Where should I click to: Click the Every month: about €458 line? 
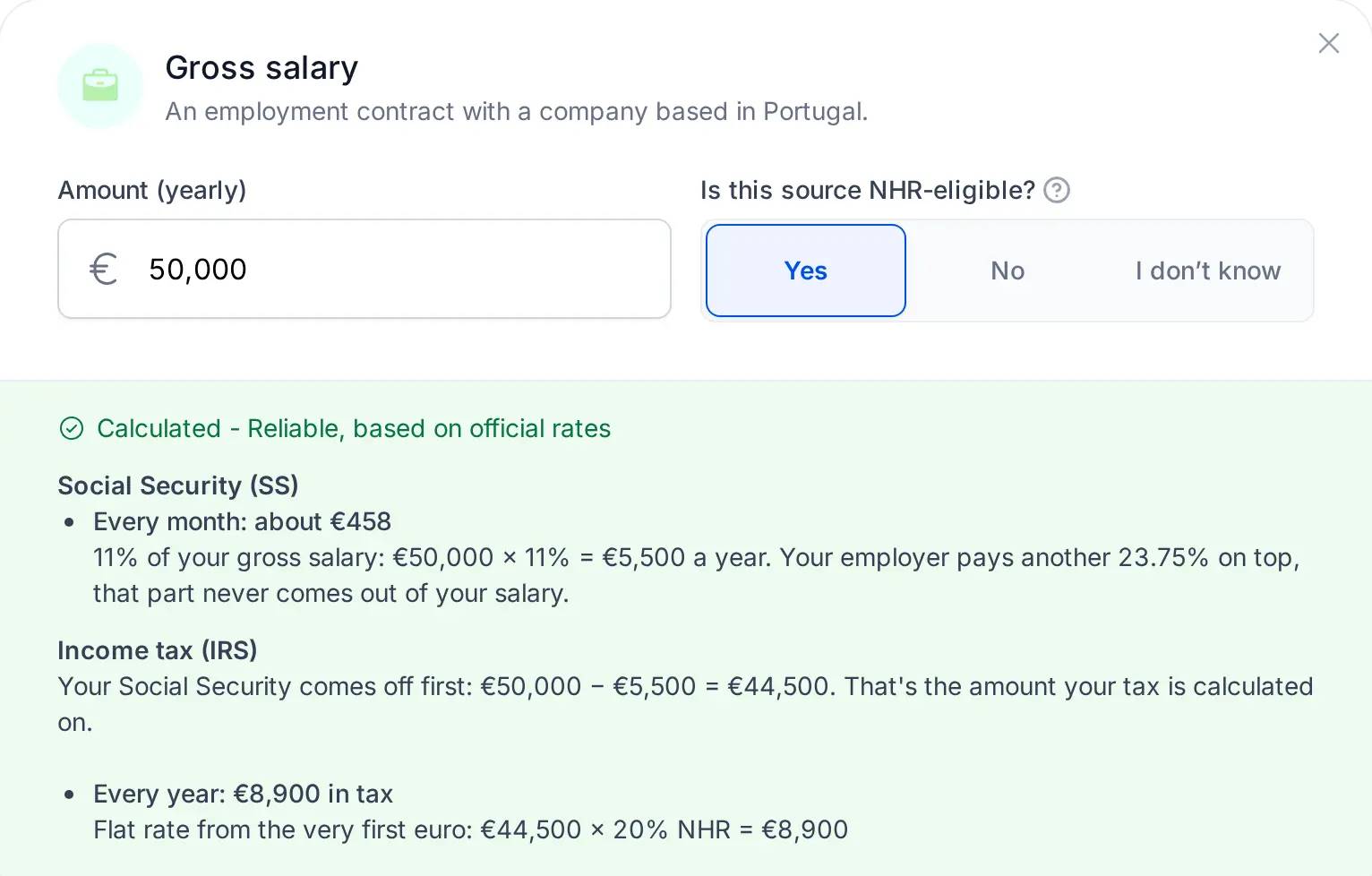click(242, 521)
